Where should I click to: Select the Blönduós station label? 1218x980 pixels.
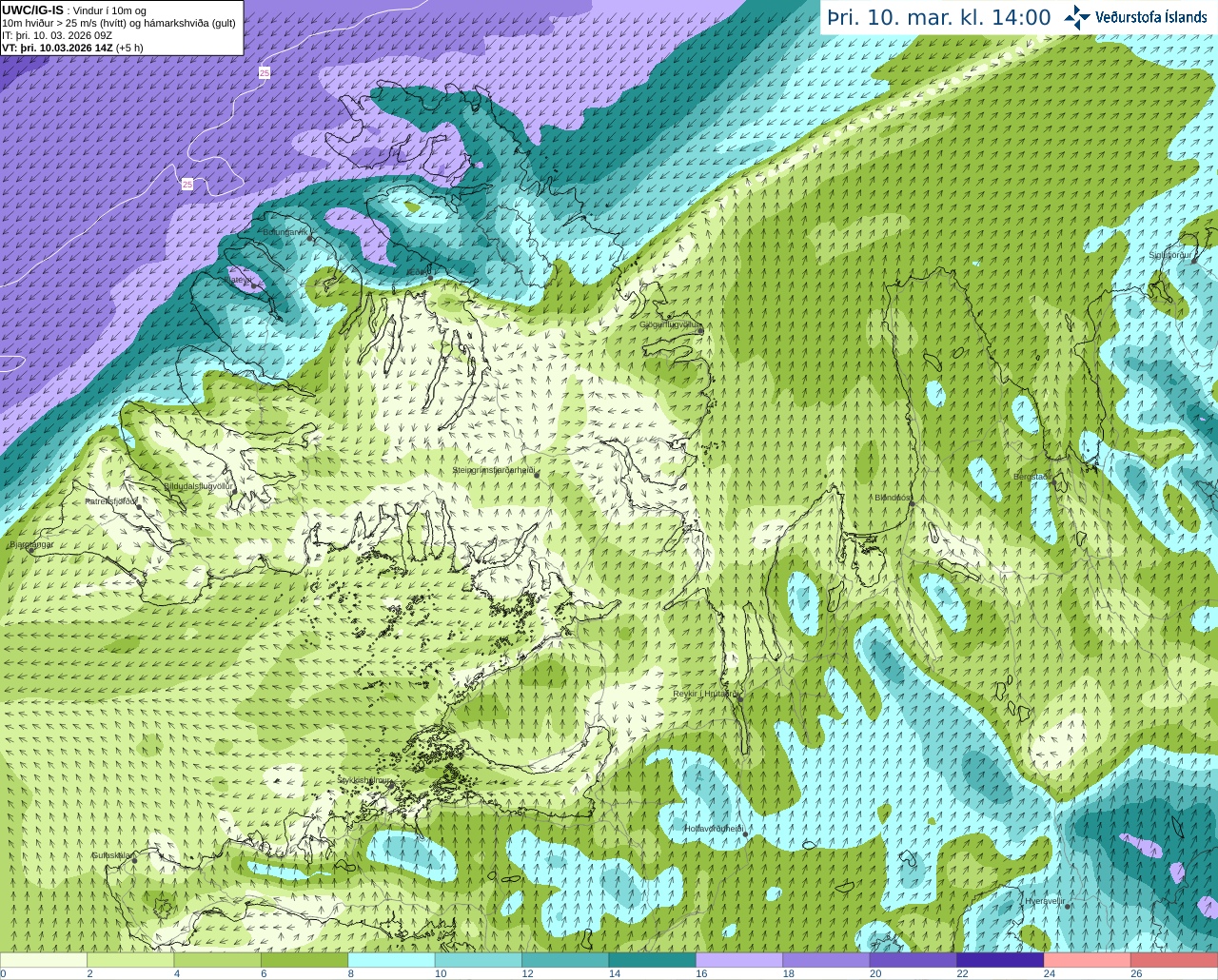pyautogui.click(x=893, y=497)
